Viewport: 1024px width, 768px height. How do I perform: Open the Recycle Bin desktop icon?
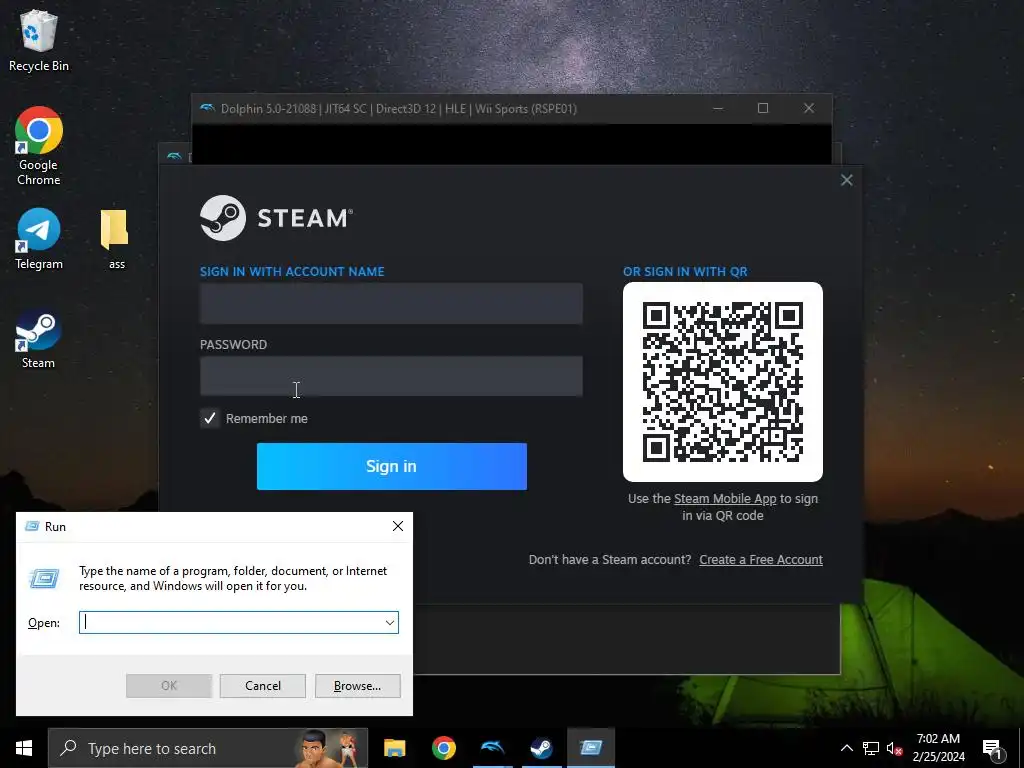coord(39,40)
